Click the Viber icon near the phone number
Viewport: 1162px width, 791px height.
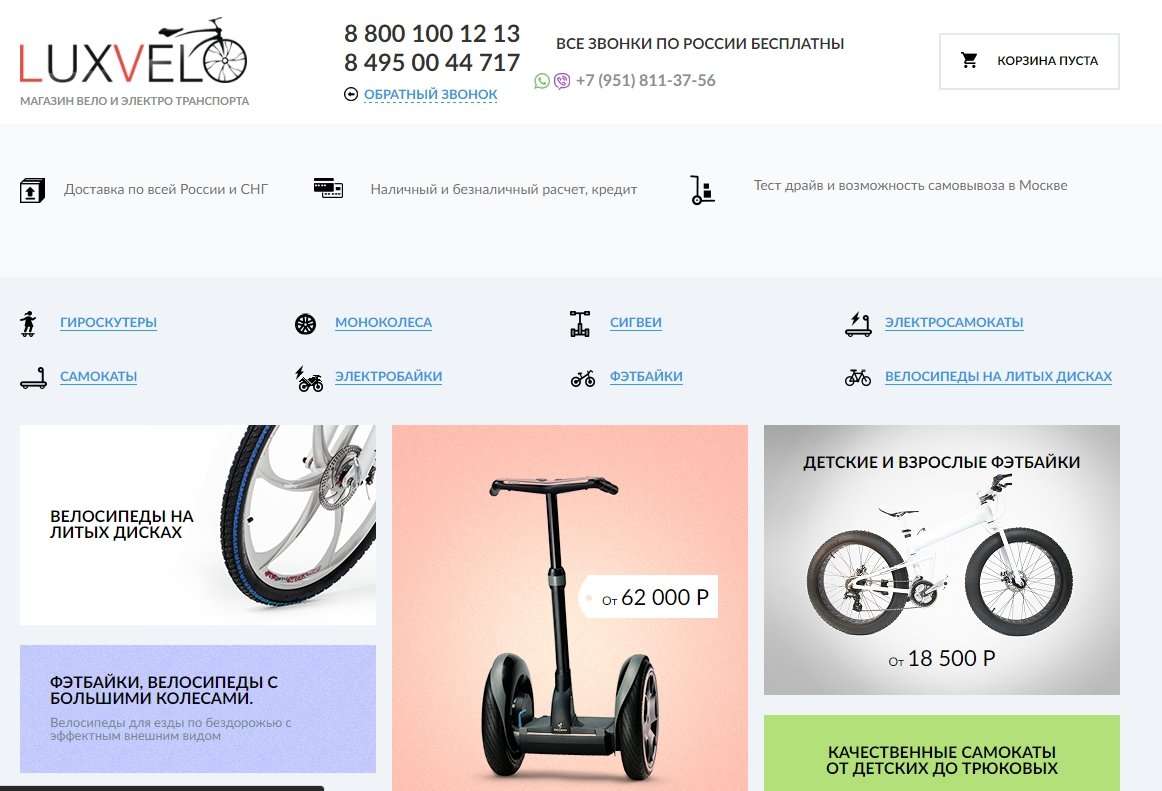click(562, 81)
